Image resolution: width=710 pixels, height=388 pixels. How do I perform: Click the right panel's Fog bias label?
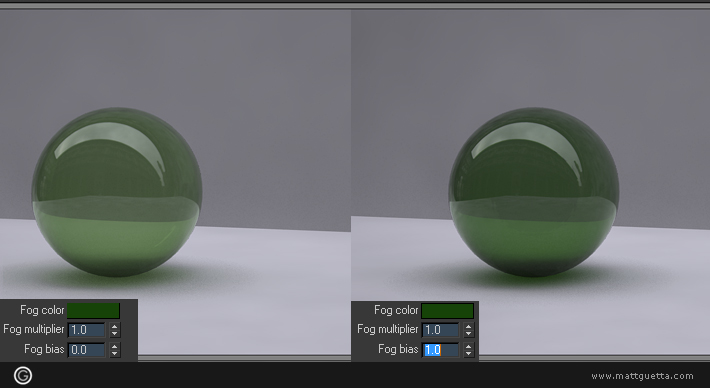click(x=398, y=349)
